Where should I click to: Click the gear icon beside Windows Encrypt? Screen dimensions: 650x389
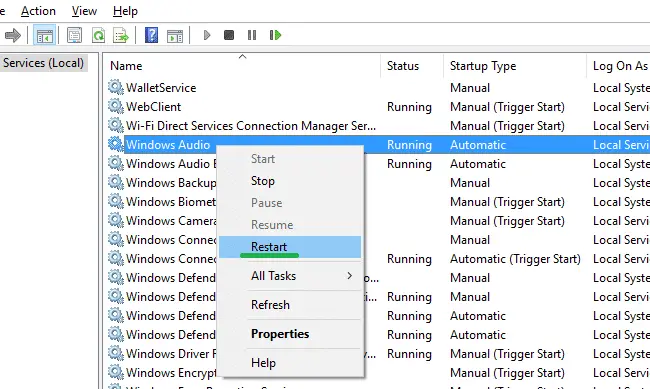click(116, 372)
